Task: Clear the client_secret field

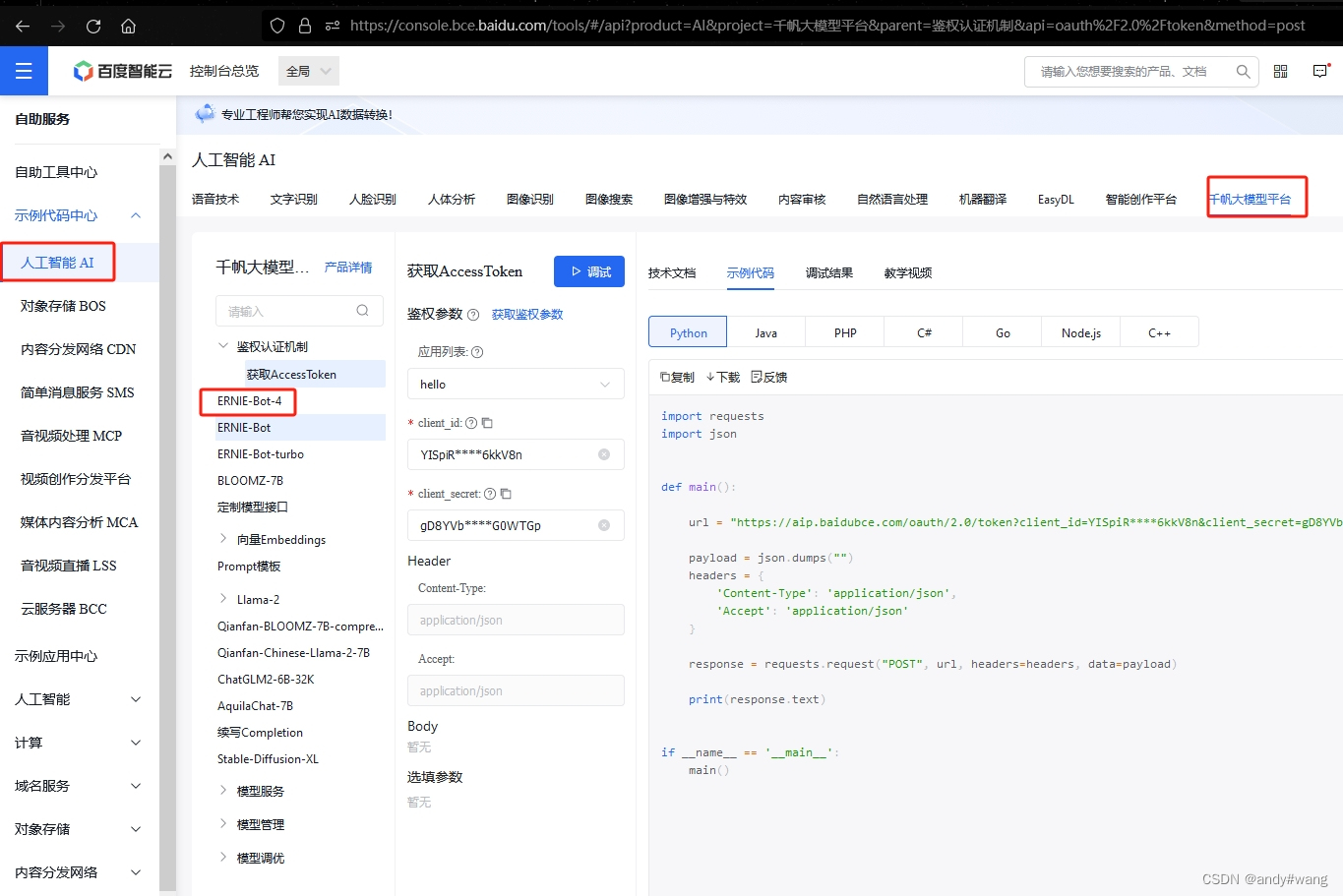Action: [604, 525]
